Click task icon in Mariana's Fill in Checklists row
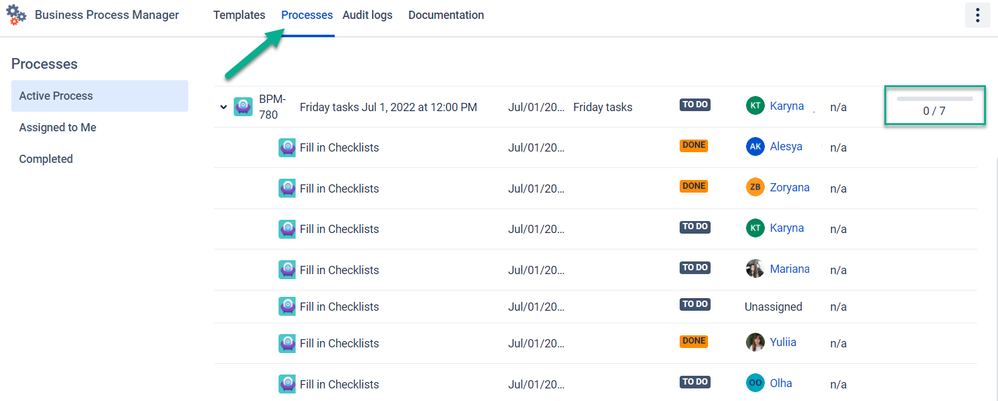 pos(287,270)
